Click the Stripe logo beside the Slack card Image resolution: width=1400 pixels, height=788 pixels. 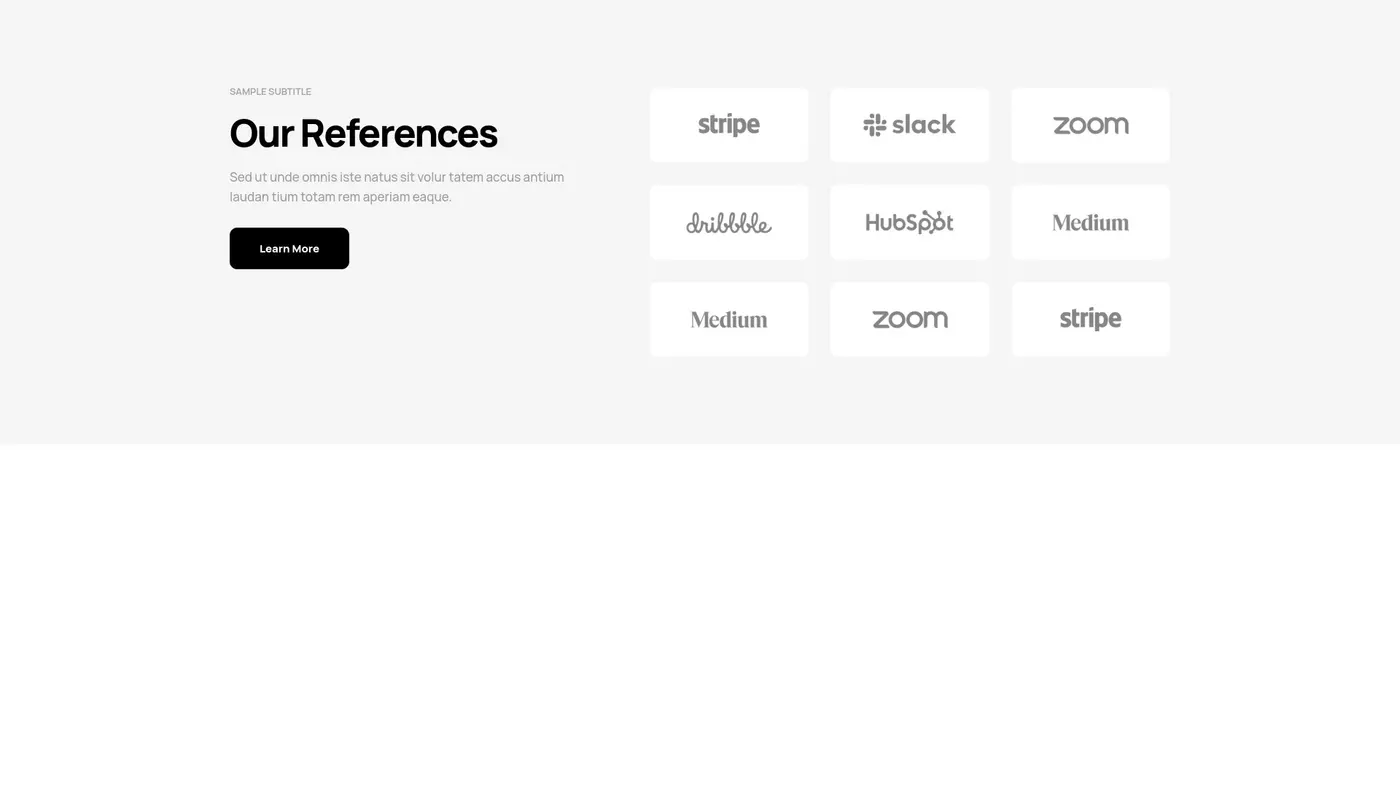728,125
